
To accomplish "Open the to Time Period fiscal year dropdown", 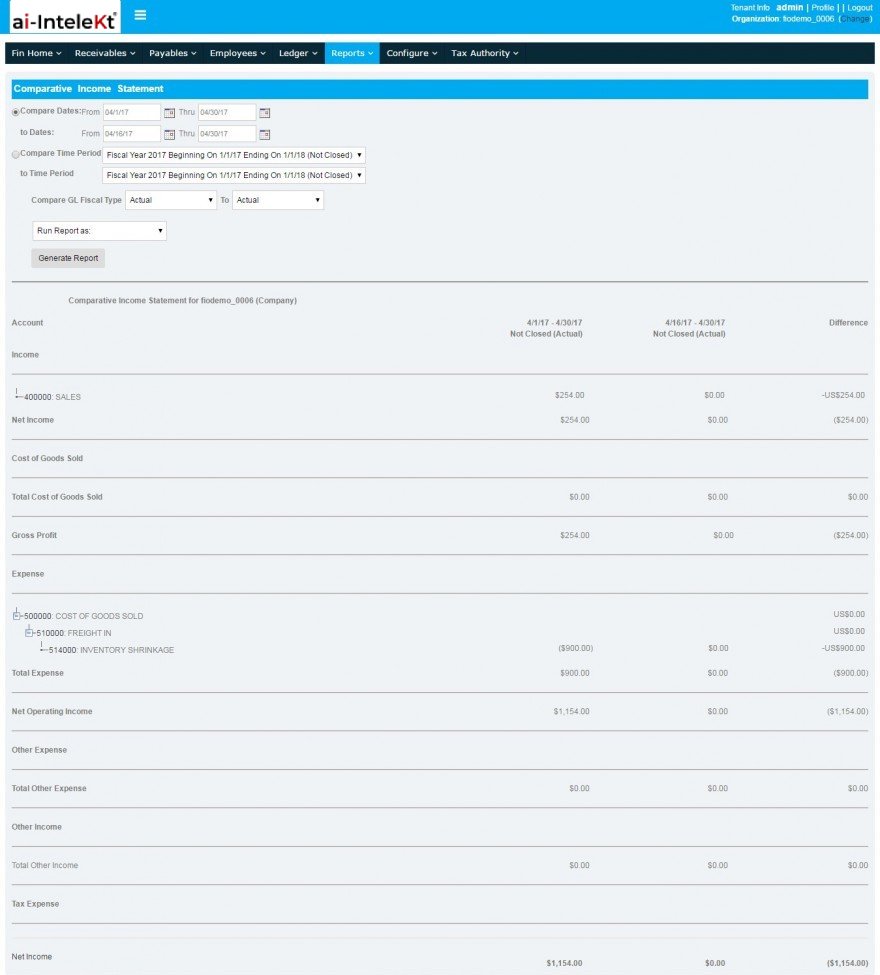I will (234, 175).
